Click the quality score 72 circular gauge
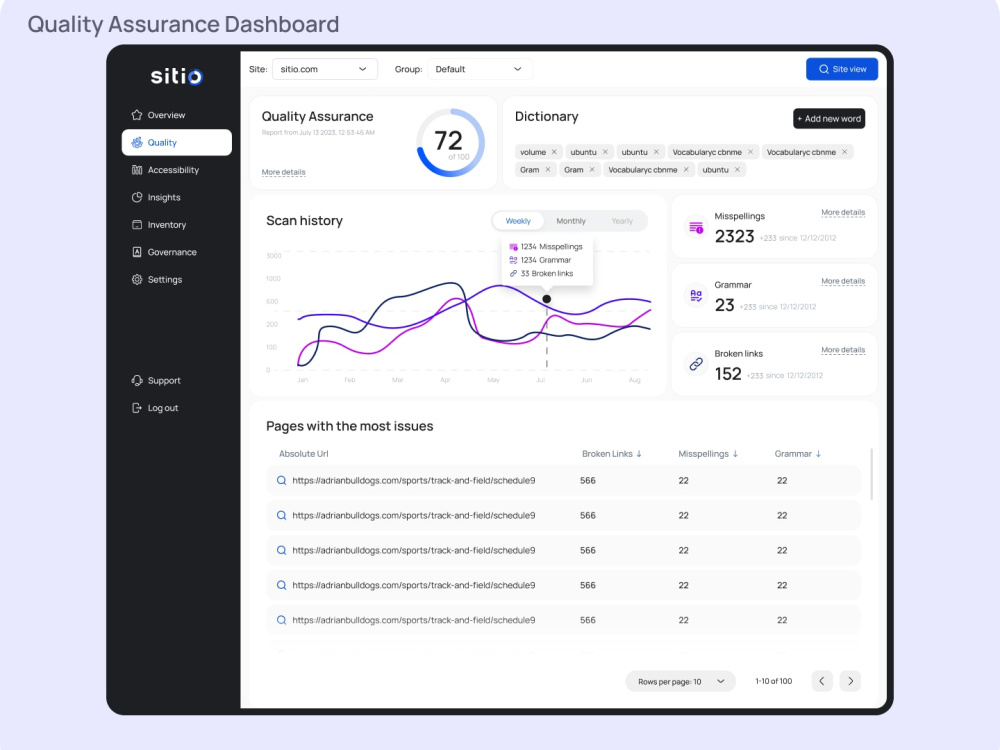1000x750 pixels. pos(450,143)
